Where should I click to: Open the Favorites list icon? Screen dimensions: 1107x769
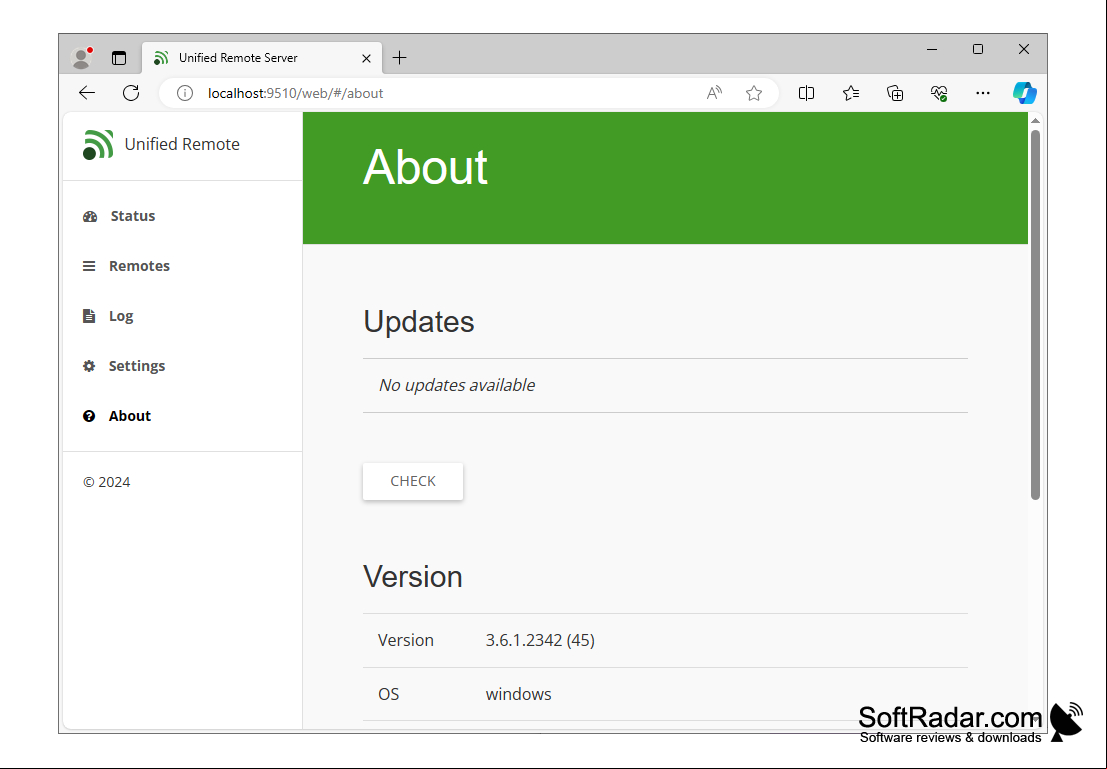tap(851, 93)
